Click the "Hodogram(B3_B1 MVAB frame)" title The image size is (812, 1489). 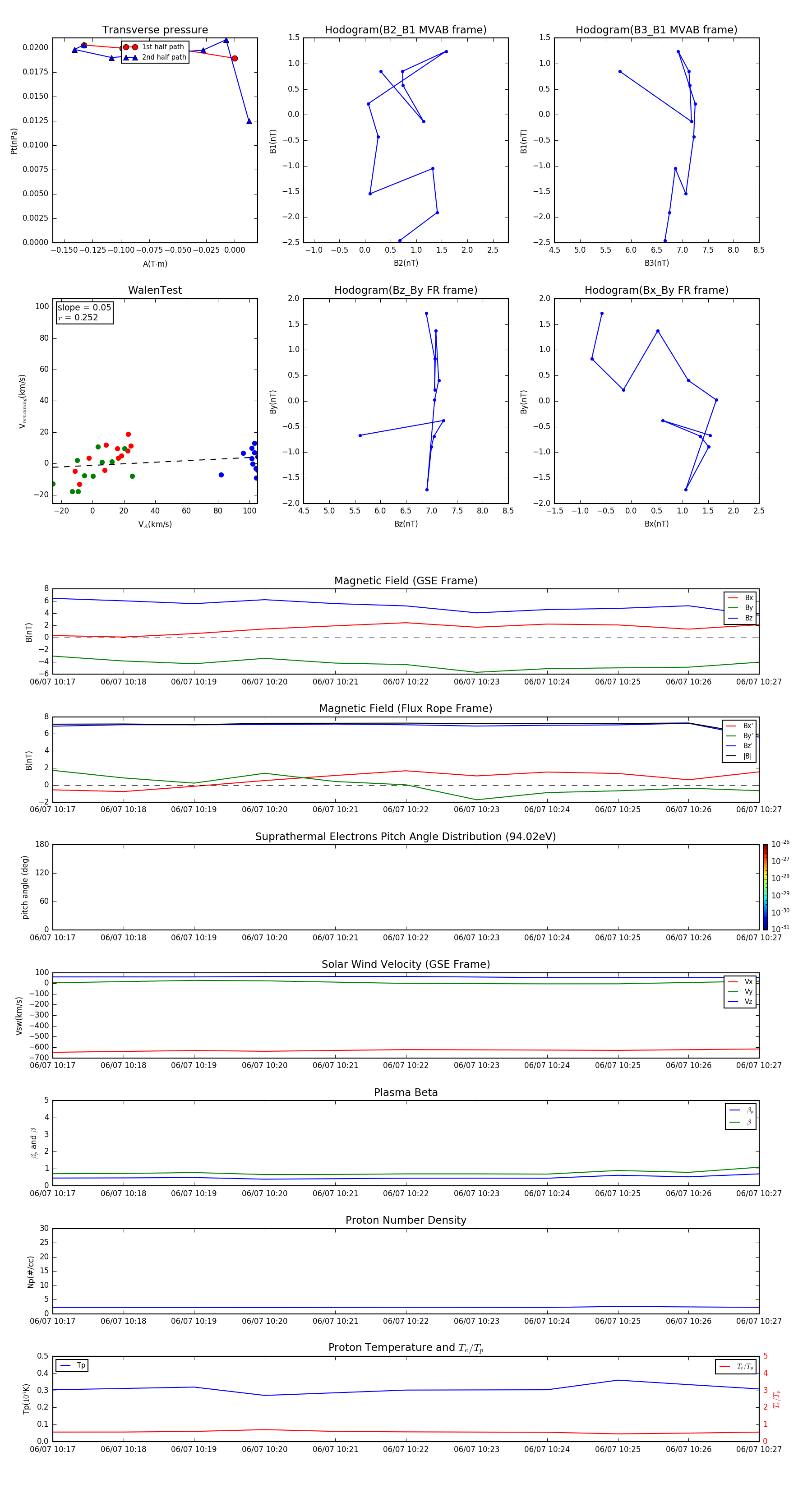[656, 30]
